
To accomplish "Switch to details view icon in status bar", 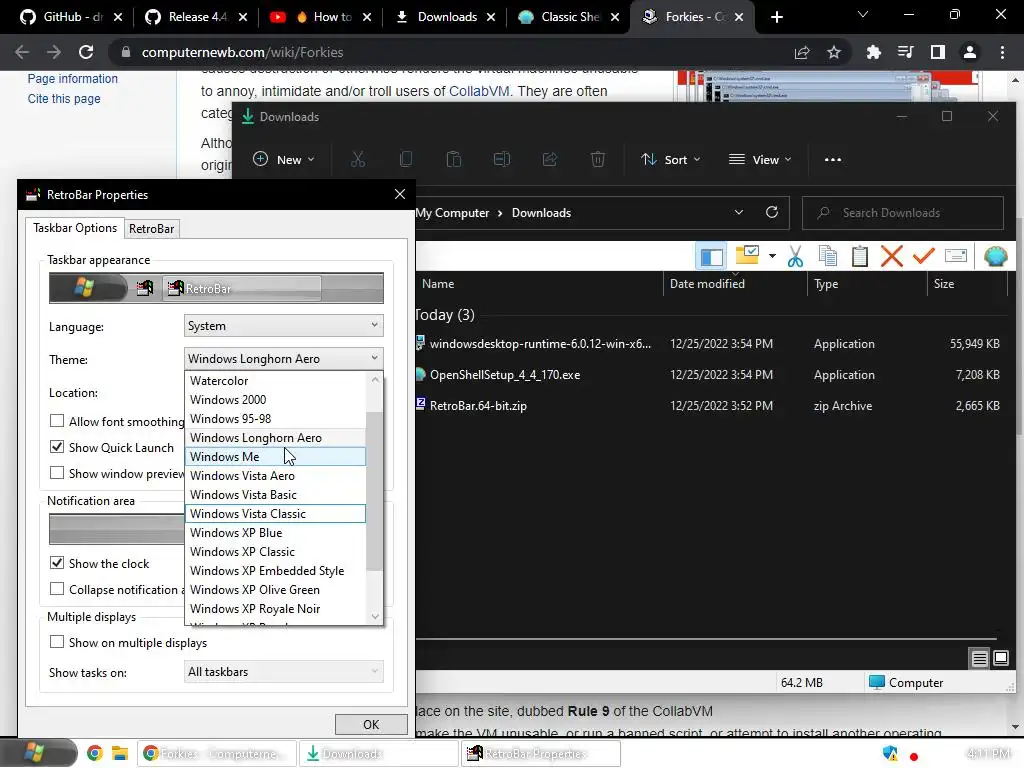I will [x=980, y=658].
